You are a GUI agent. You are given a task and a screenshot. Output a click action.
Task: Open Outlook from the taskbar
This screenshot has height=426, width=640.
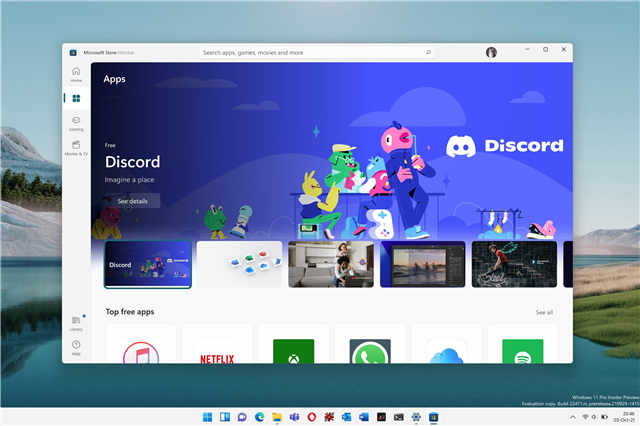[347, 417]
